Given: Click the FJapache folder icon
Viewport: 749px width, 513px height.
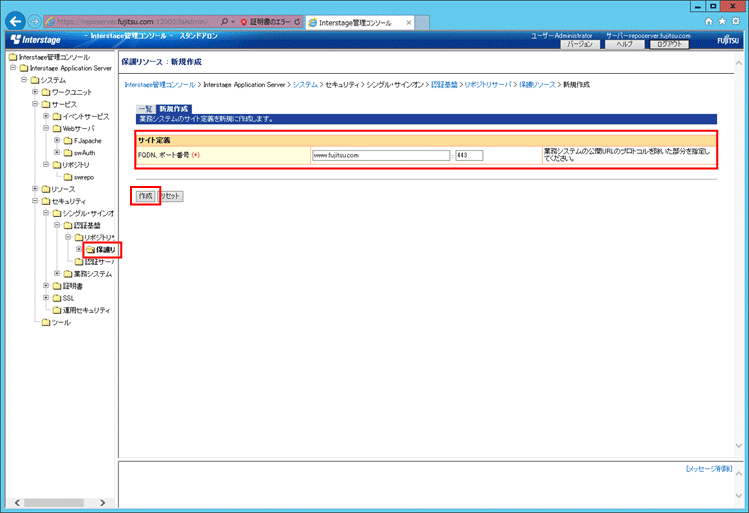Looking at the screenshot, I should click(67, 141).
